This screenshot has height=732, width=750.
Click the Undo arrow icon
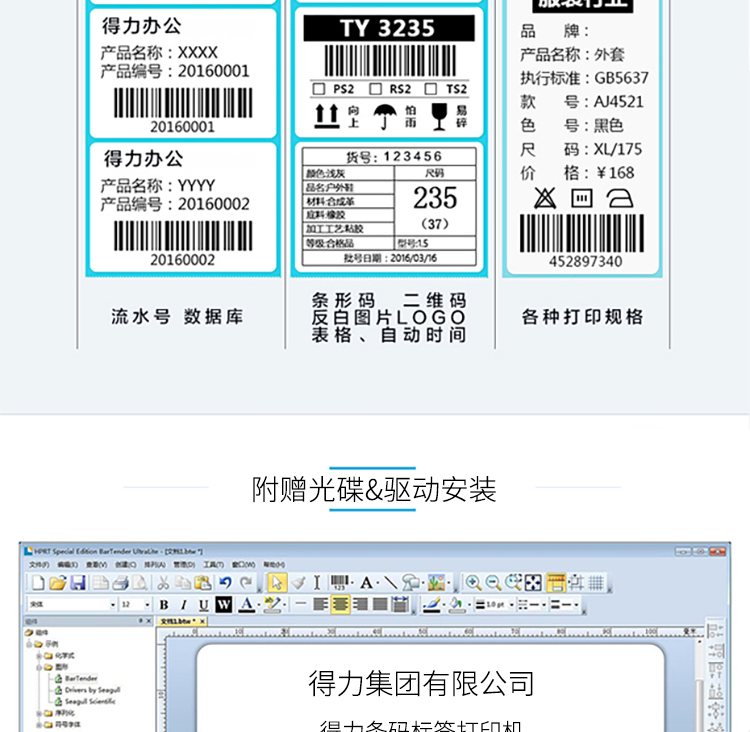point(225,583)
